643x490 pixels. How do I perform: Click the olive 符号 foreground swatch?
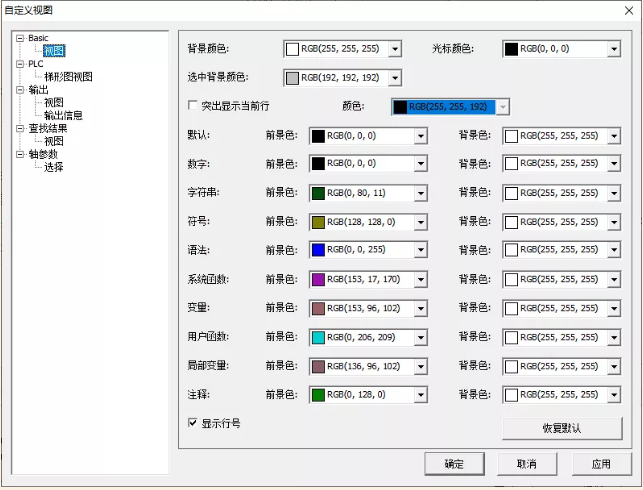(x=318, y=222)
